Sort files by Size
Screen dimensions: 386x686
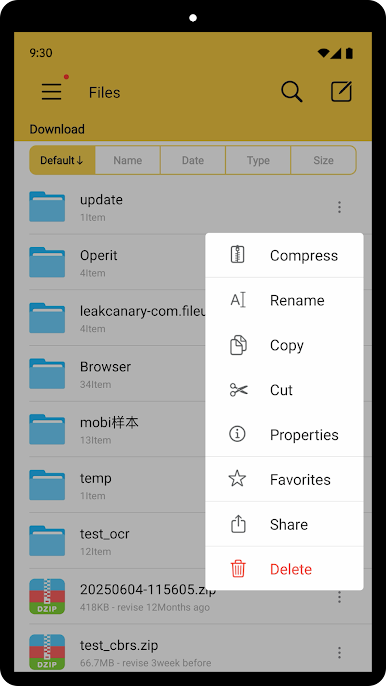point(323,160)
